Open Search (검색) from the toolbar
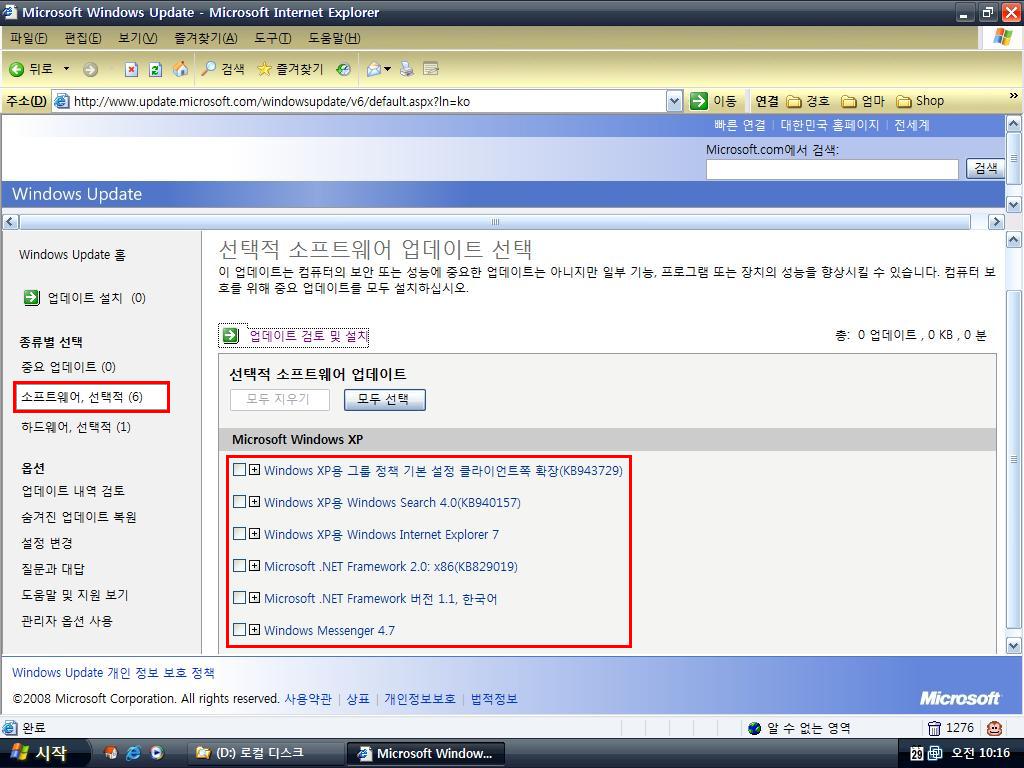This screenshot has height=768, width=1024. (223, 69)
